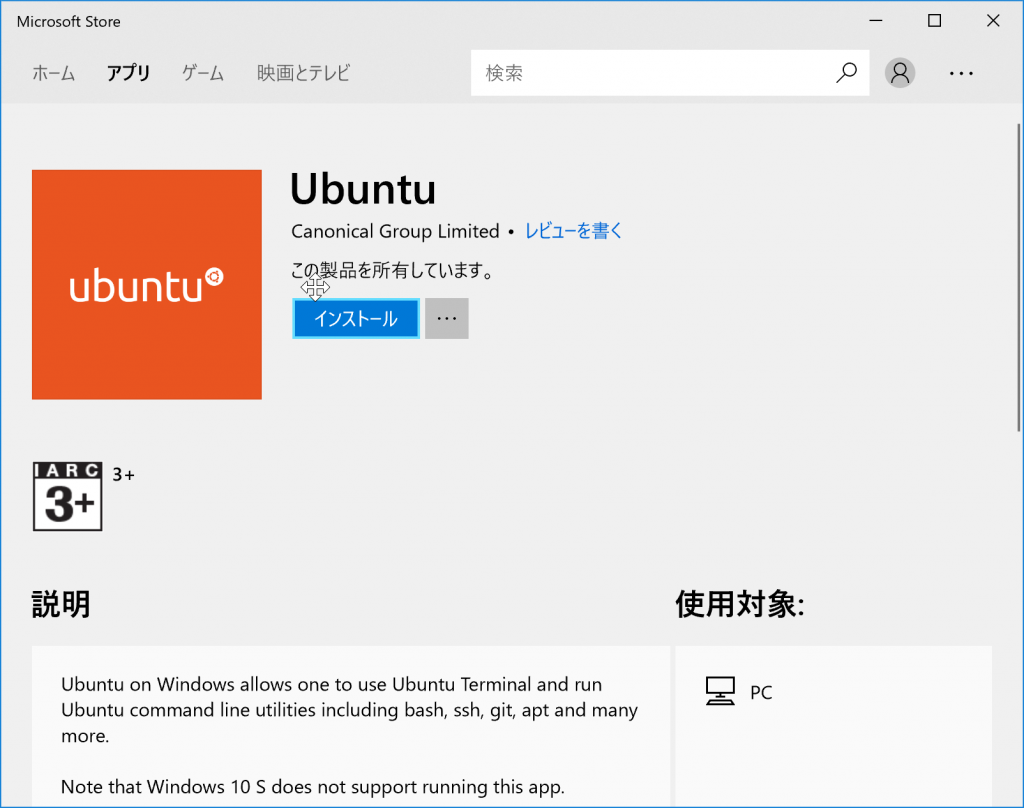Click the search magnifier icon
This screenshot has height=808, width=1024.
(846, 73)
